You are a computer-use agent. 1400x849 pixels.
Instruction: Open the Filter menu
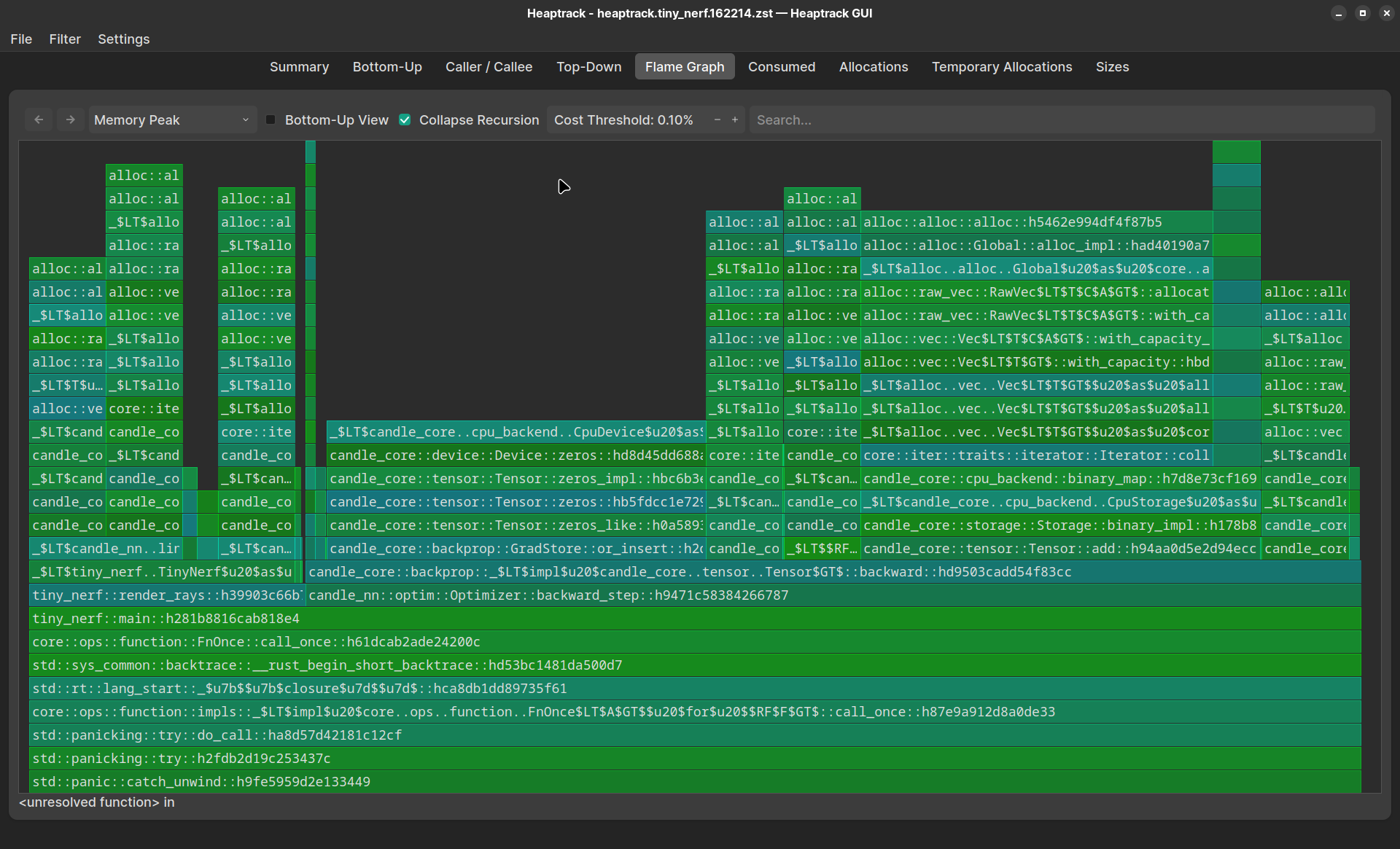[x=65, y=39]
